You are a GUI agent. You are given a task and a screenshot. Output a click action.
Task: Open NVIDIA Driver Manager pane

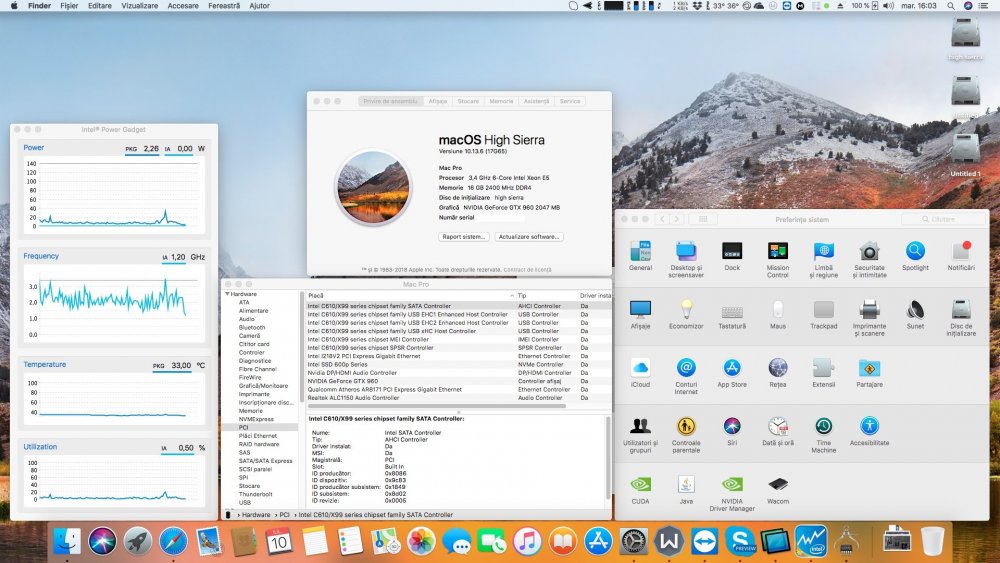[732, 493]
